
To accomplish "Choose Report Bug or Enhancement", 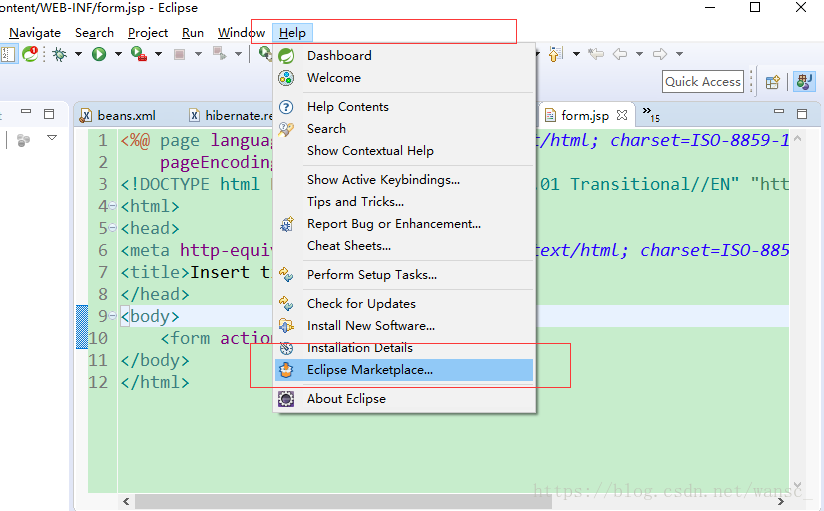I will (404, 224).
